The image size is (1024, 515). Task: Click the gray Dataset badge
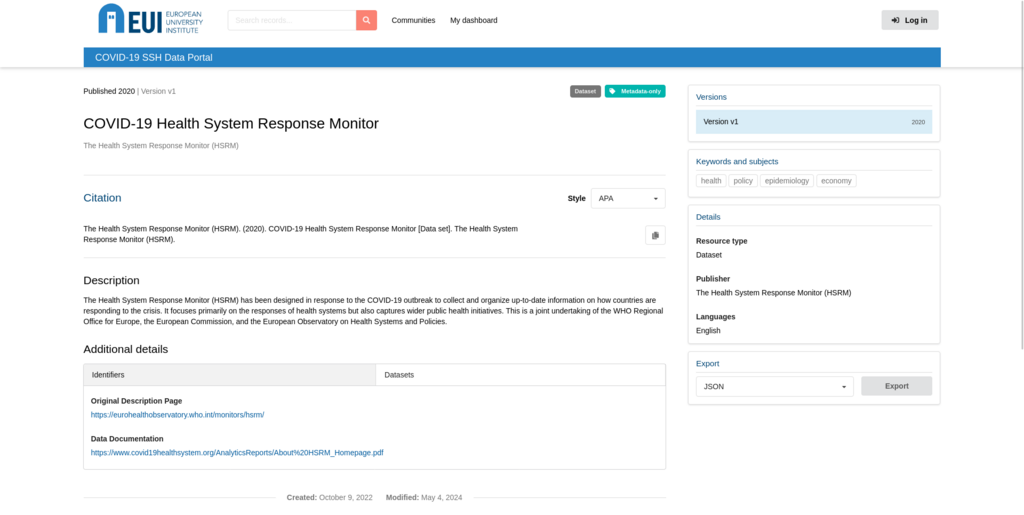click(x=585, y=91)
